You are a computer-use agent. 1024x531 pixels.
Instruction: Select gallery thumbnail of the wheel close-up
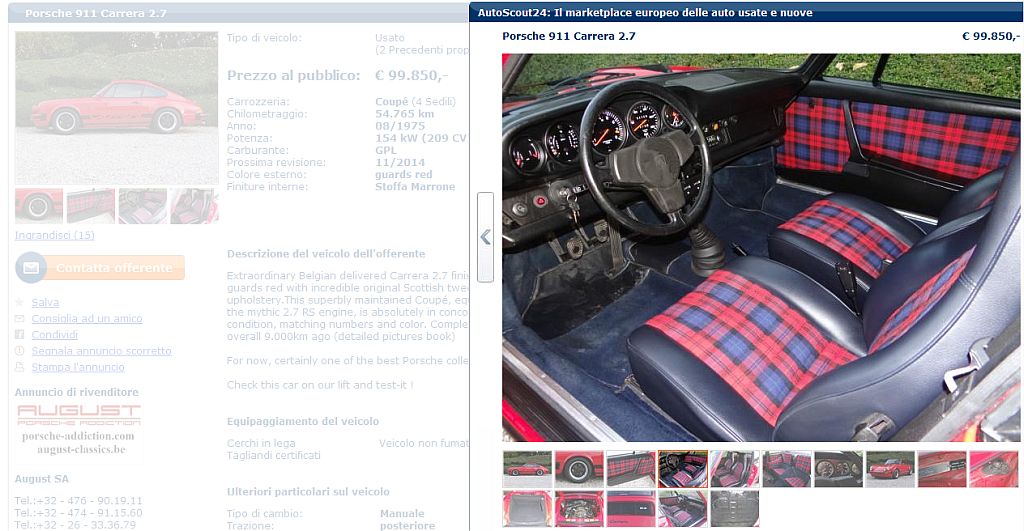[x=579, y=469]
